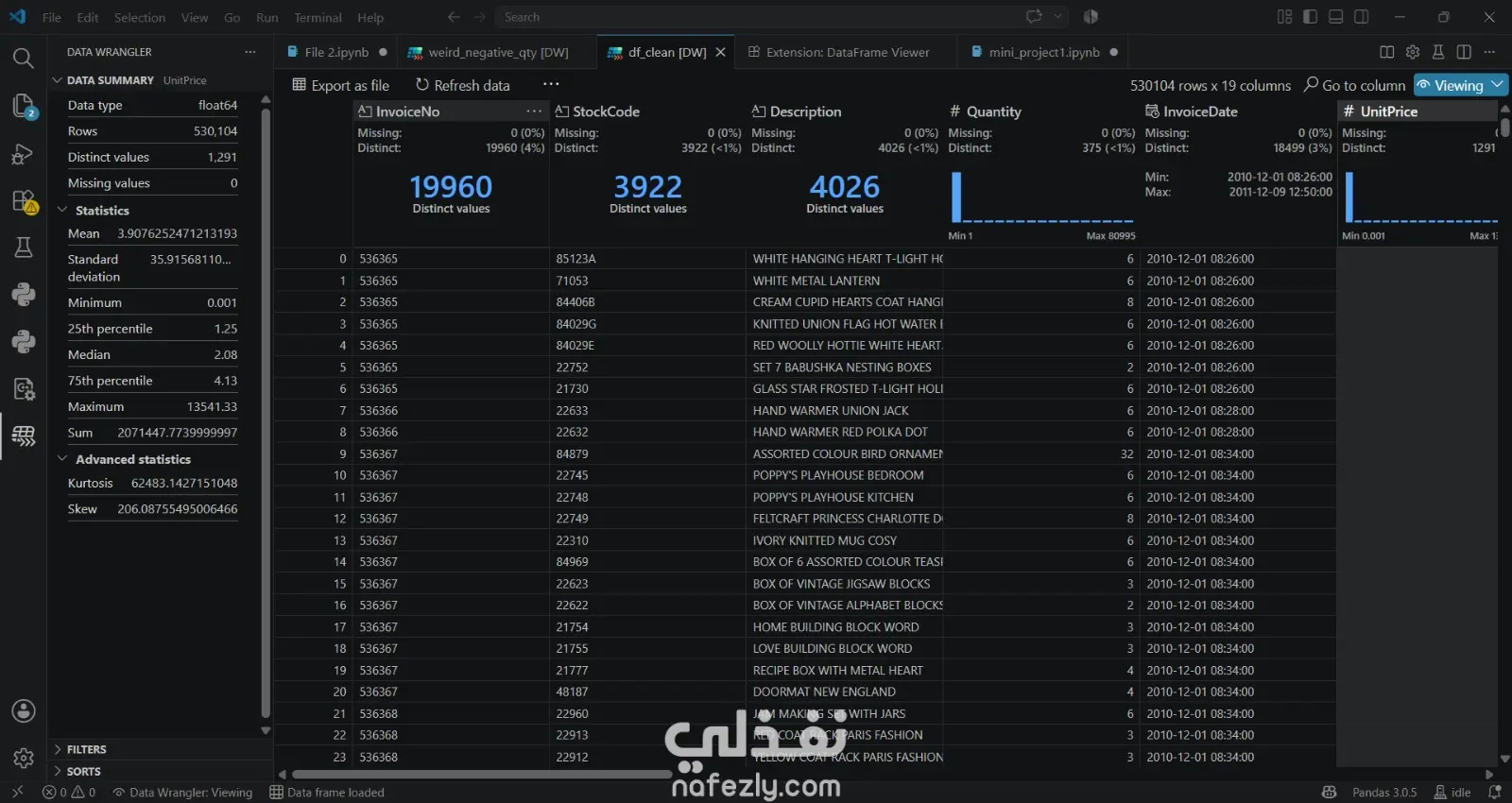1512x803 pixels.
Task: Open the Terminal menu
Action: tap(318, 17)
